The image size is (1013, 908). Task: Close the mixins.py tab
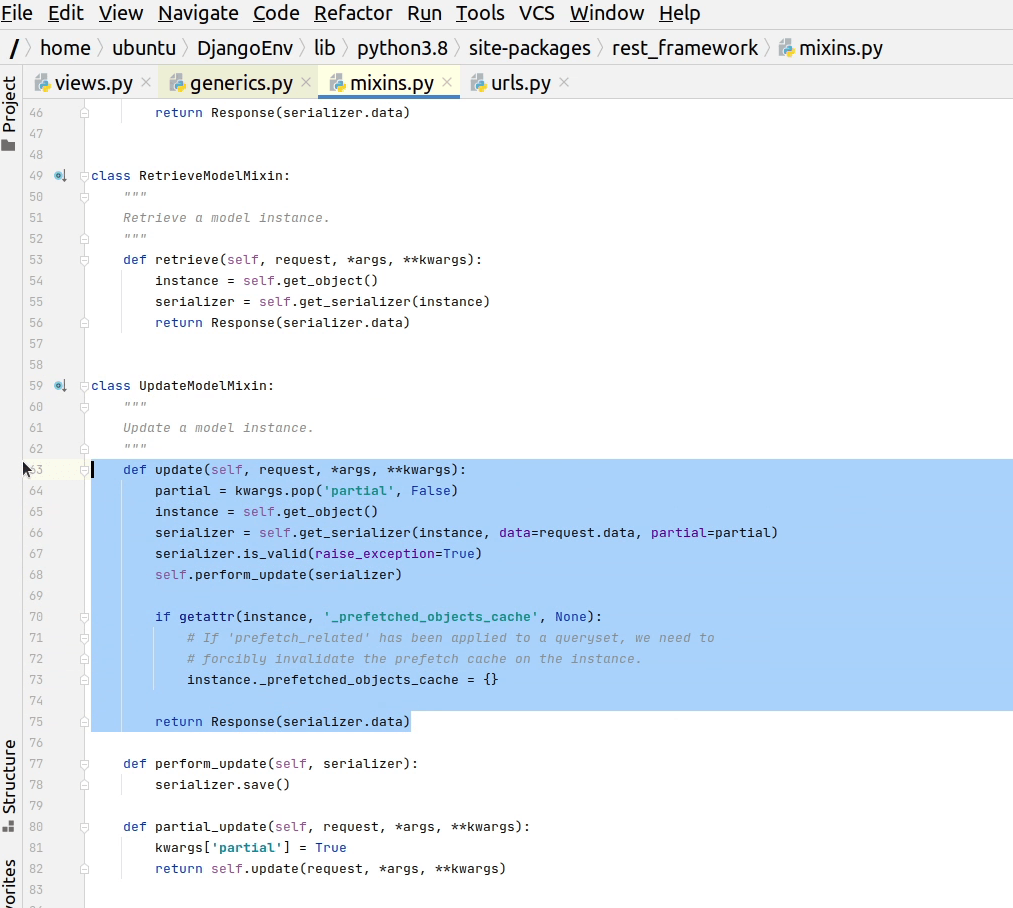pos(447,83)
